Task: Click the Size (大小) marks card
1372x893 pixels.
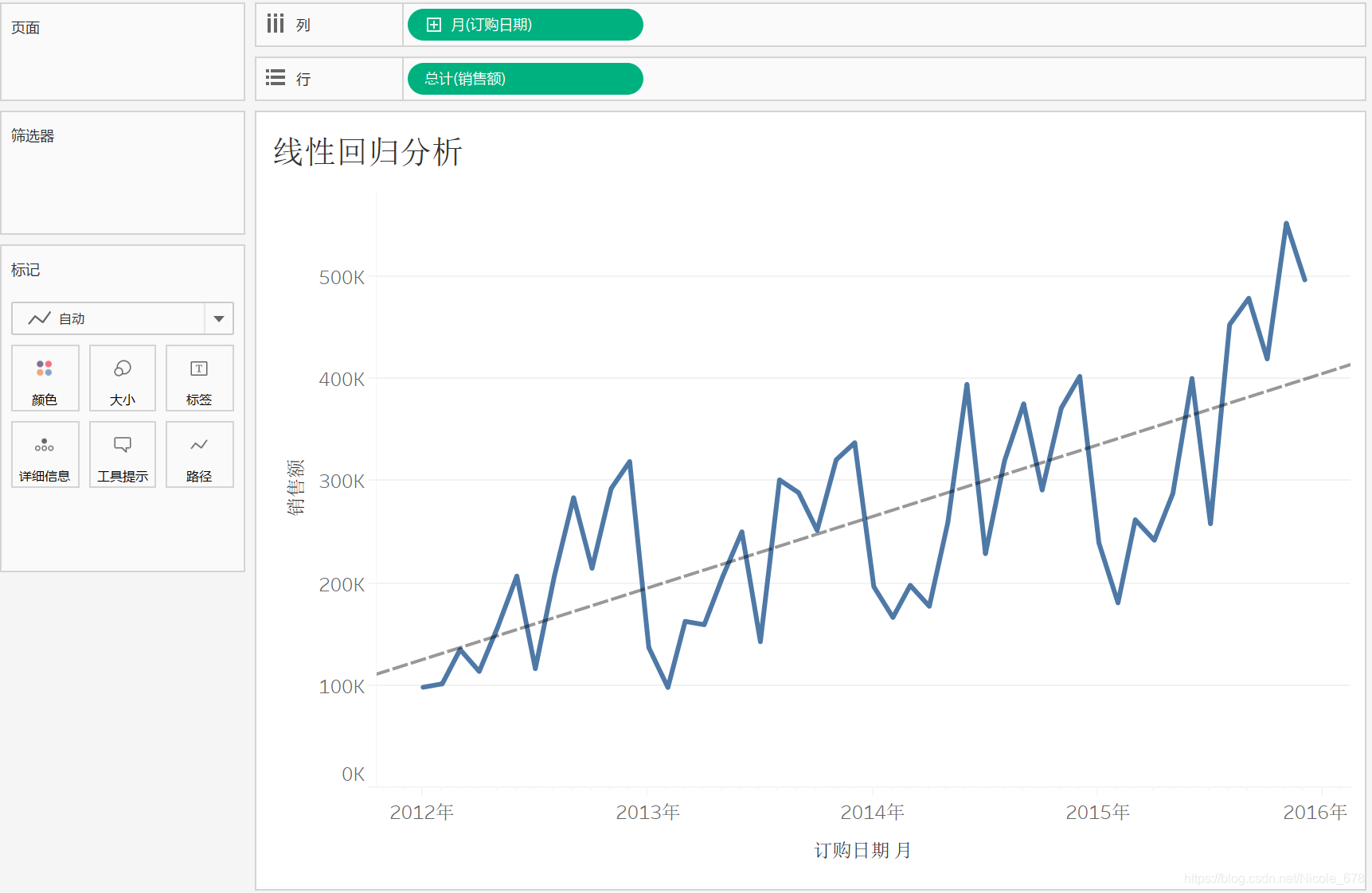Action: tap(122, 378)
